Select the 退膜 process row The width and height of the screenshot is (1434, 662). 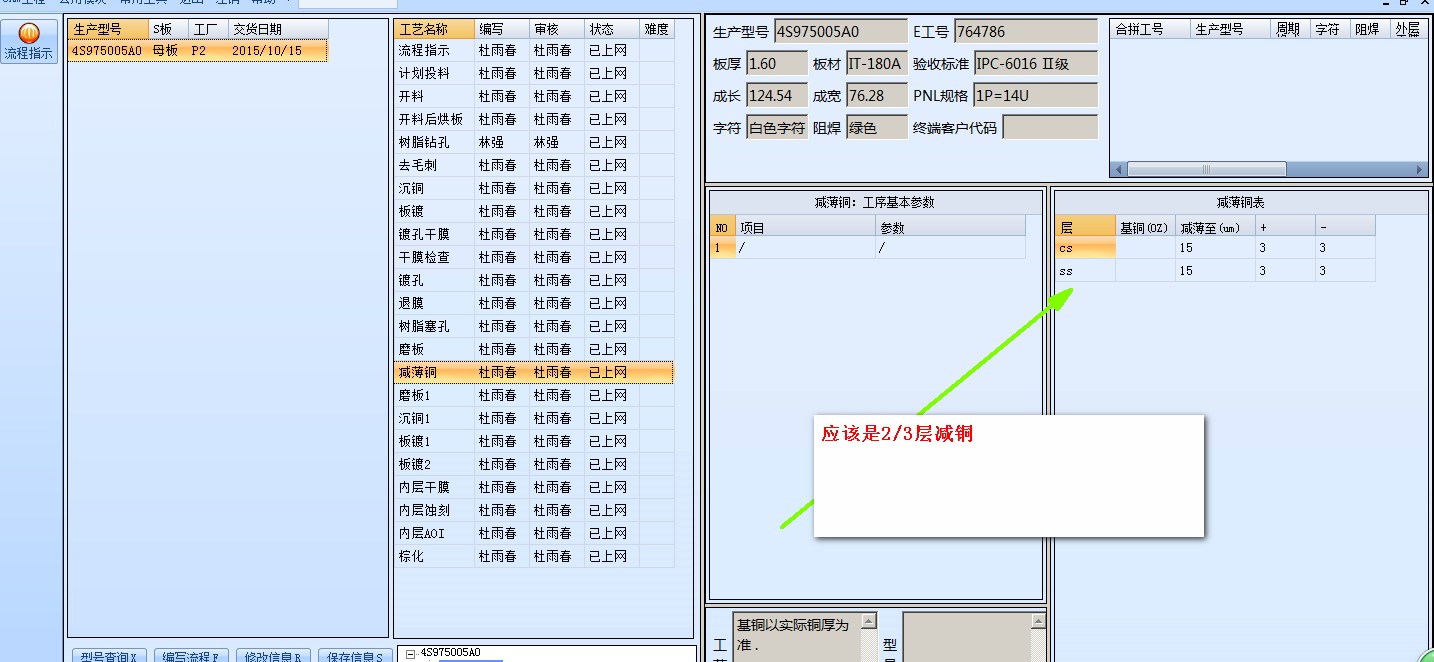pyautogui.click(x=534, y=303)
